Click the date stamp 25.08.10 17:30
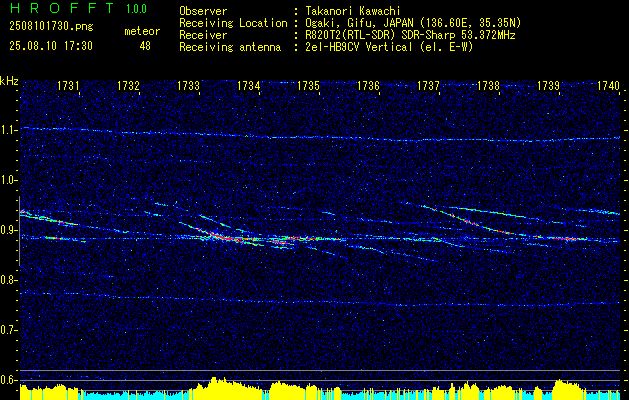This screenshot has width=629, height=400. click(51, 46)
